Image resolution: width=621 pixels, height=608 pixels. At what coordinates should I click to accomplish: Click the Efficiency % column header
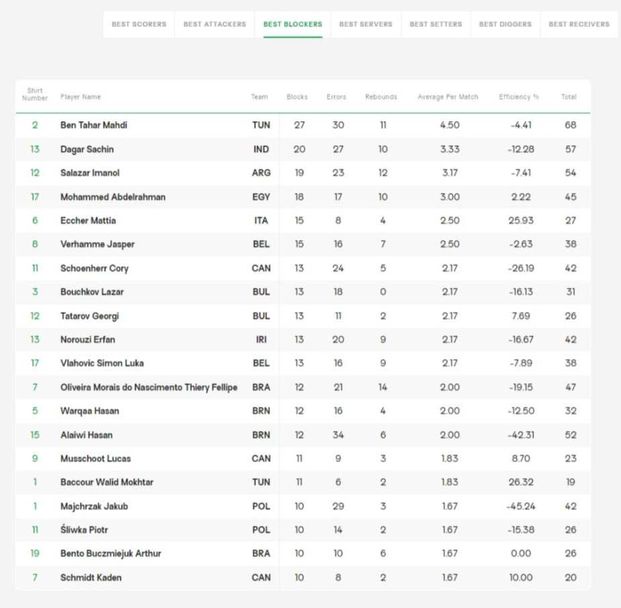click(x=519, y=97)
